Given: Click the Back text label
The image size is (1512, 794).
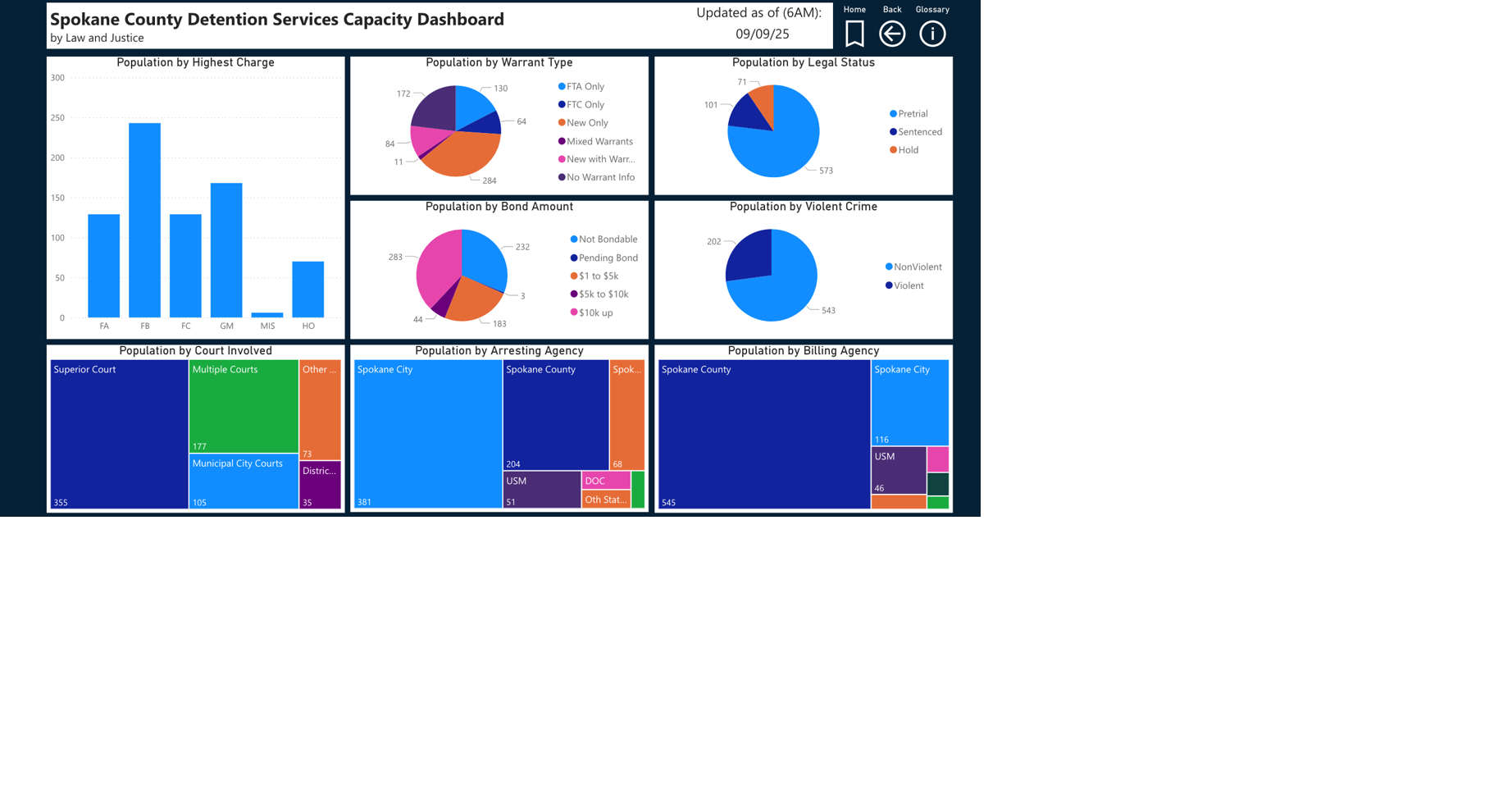Looking at the screenshot, I should 891,9.
